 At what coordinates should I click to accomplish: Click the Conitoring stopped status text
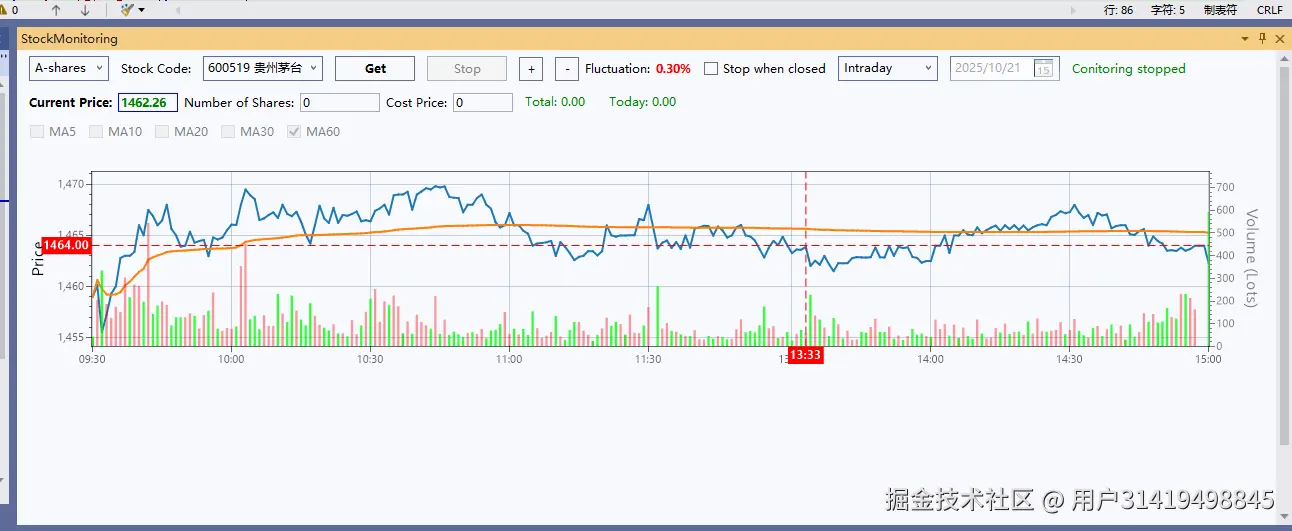tap(1128, 69)
